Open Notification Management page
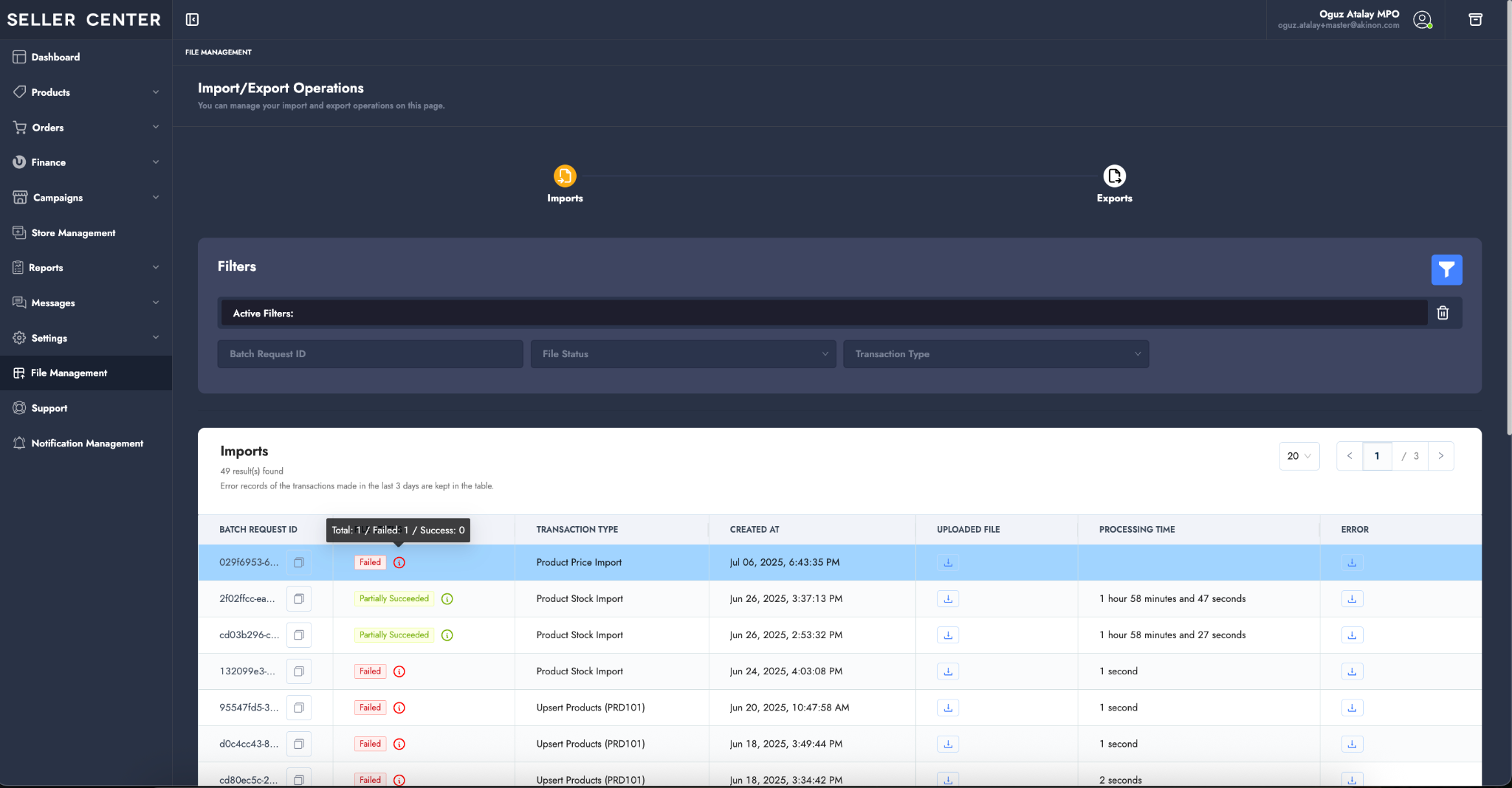Screen dimensions: 1512x788 [87, 443]
